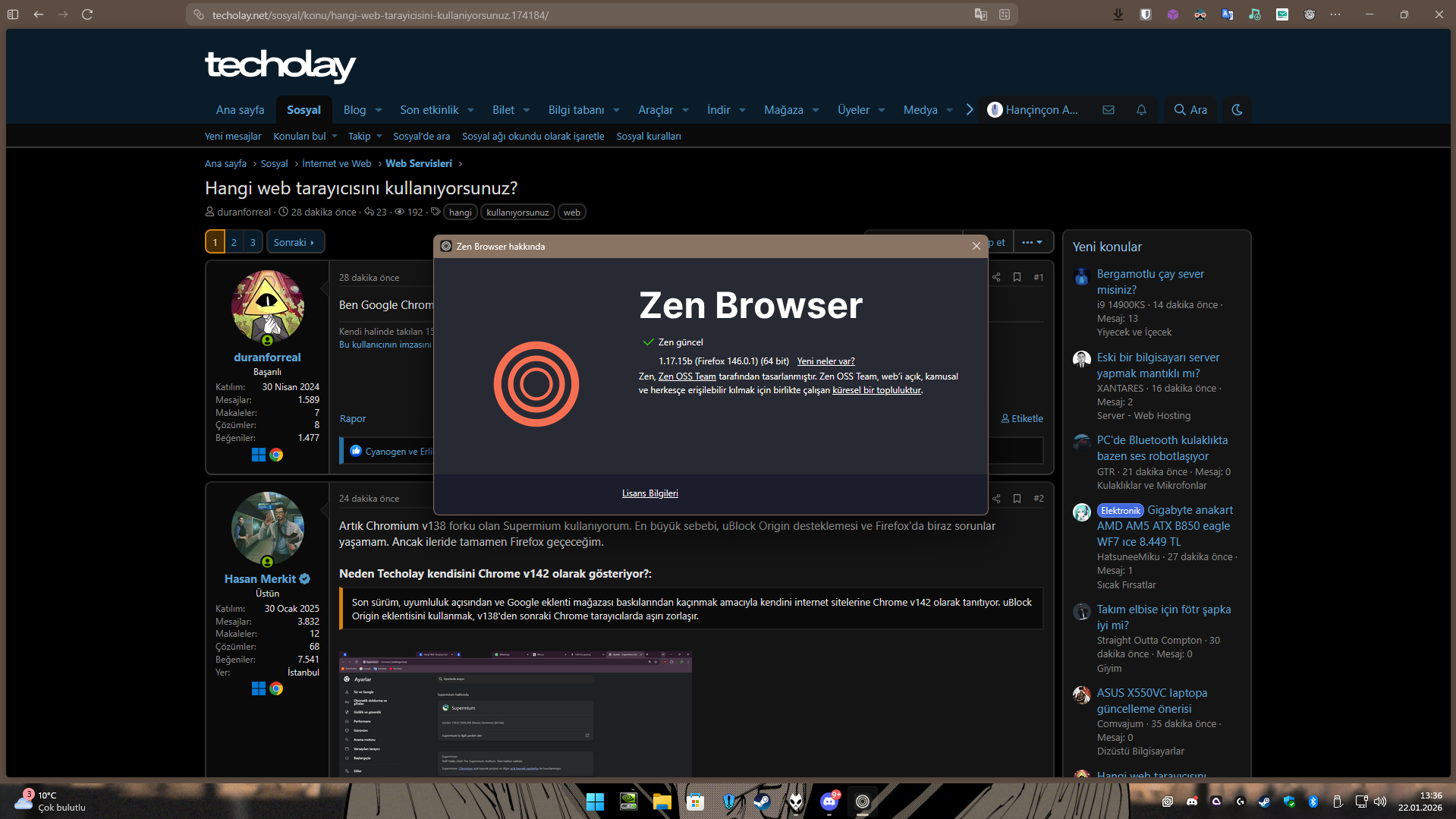Open the masked-face goggles extension icon

click(1200, 14)
